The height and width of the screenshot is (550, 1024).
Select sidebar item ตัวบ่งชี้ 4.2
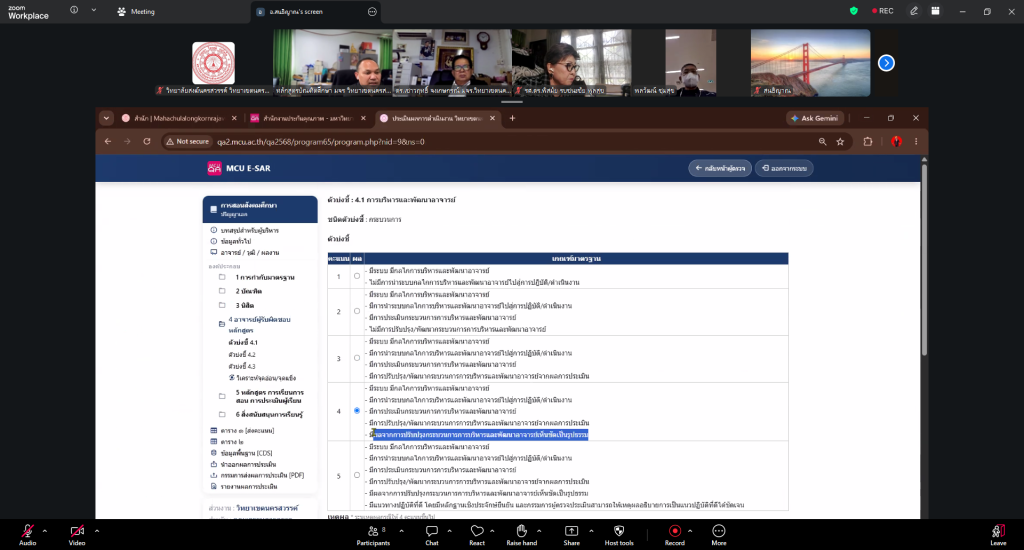pos(242,355)
